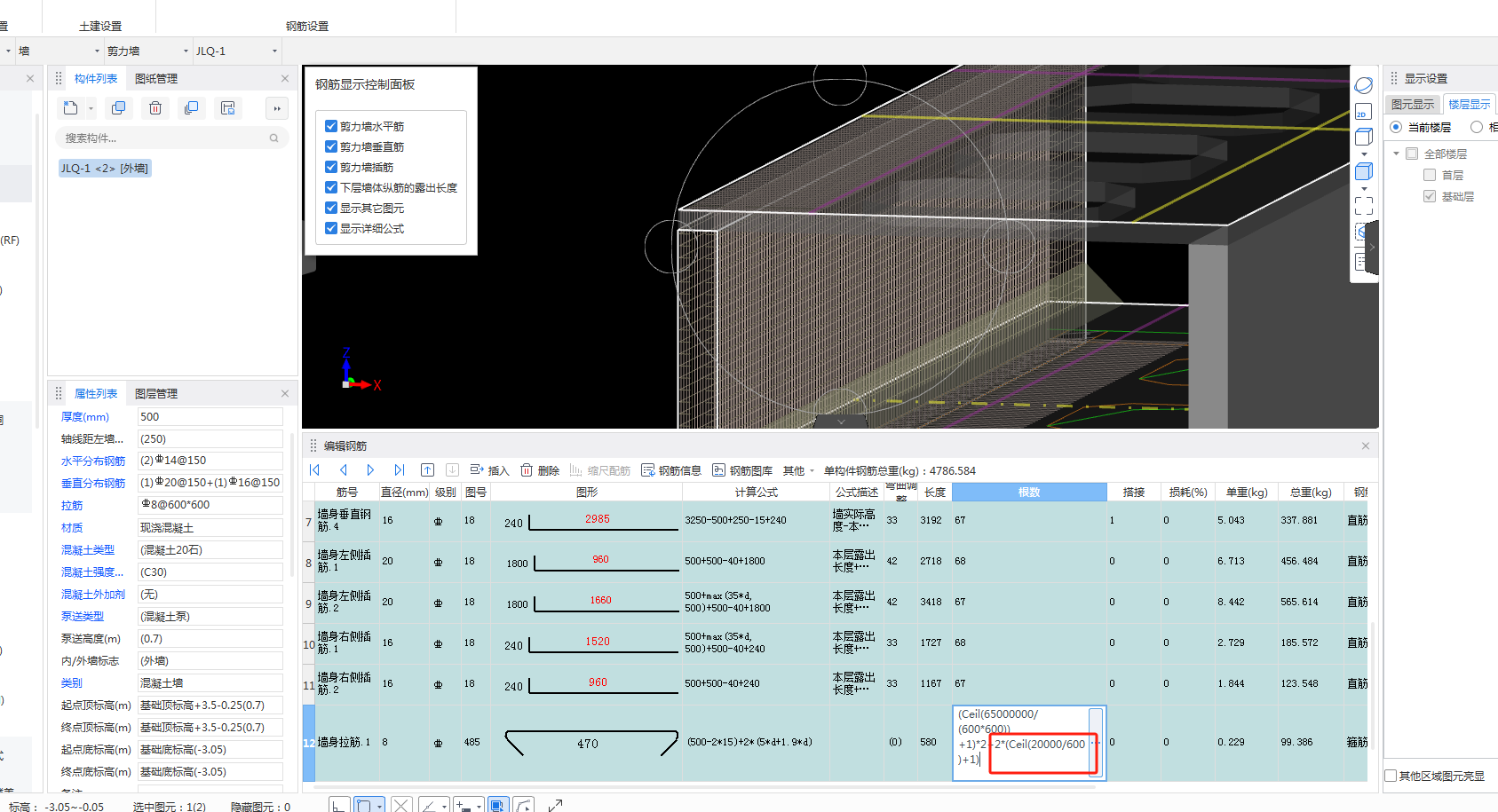Expand the collapsed side panel arrow
This screenshot has height=812, width=1498.
[1372, 247]
